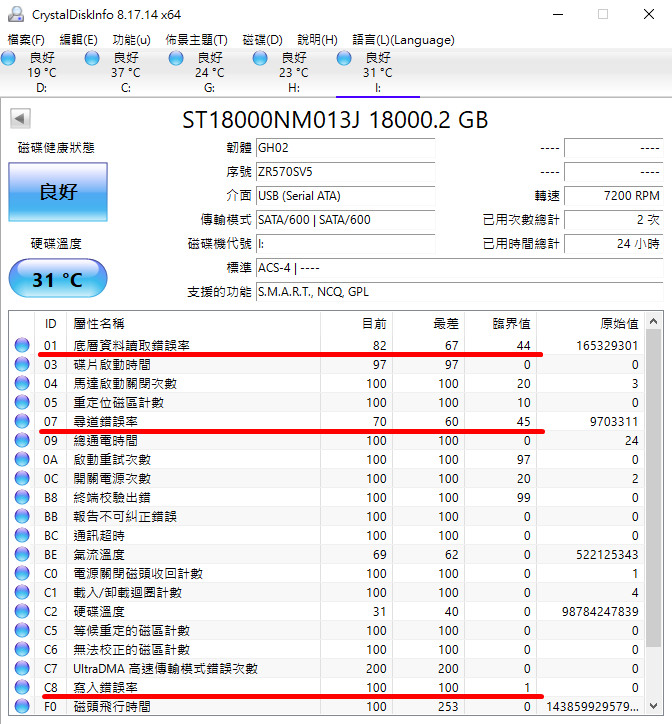
Task: Click status icon for attribute B8
Action: (22, 497)
